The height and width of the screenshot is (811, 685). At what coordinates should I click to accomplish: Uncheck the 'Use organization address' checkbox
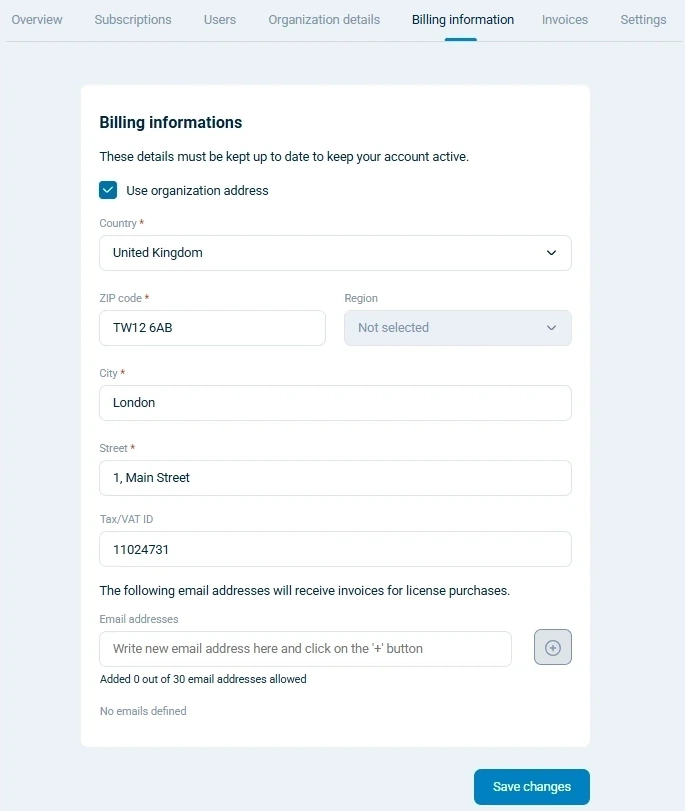coord(106,189)
